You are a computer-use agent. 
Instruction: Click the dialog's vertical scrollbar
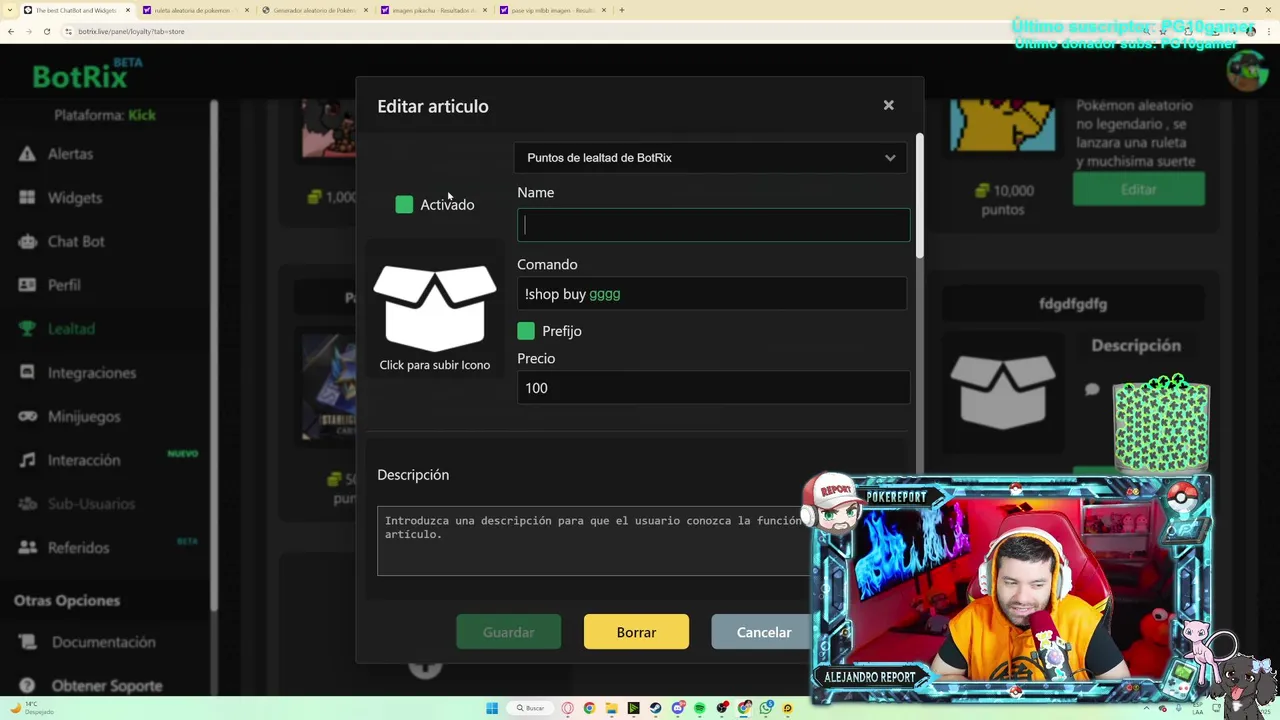click(919, 196)
